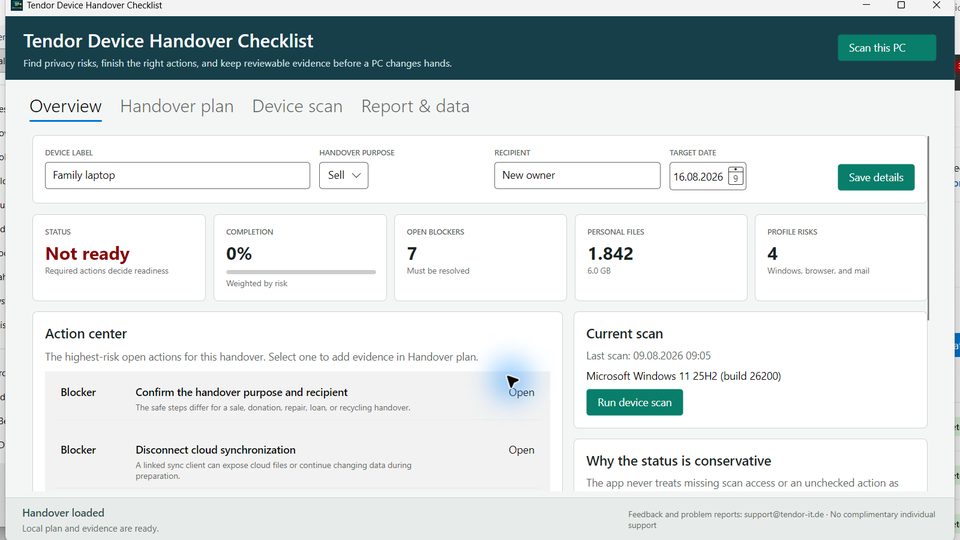Click the Device label input field

[x=177, y=175]
